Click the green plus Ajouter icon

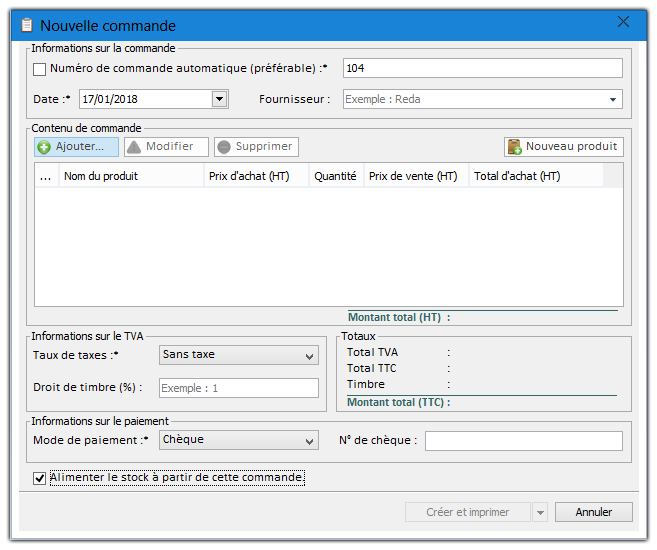(44, 147)
